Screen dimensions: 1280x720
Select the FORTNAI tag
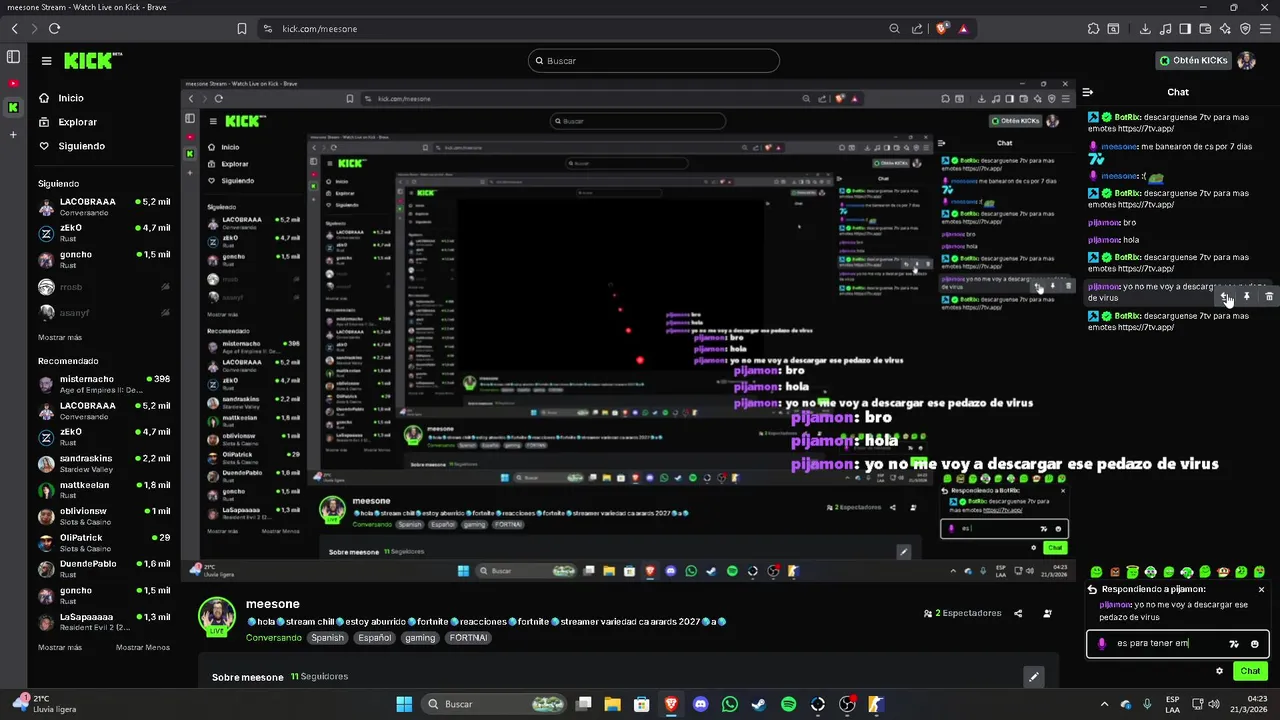pyautogui.click(x=468, y=638)
